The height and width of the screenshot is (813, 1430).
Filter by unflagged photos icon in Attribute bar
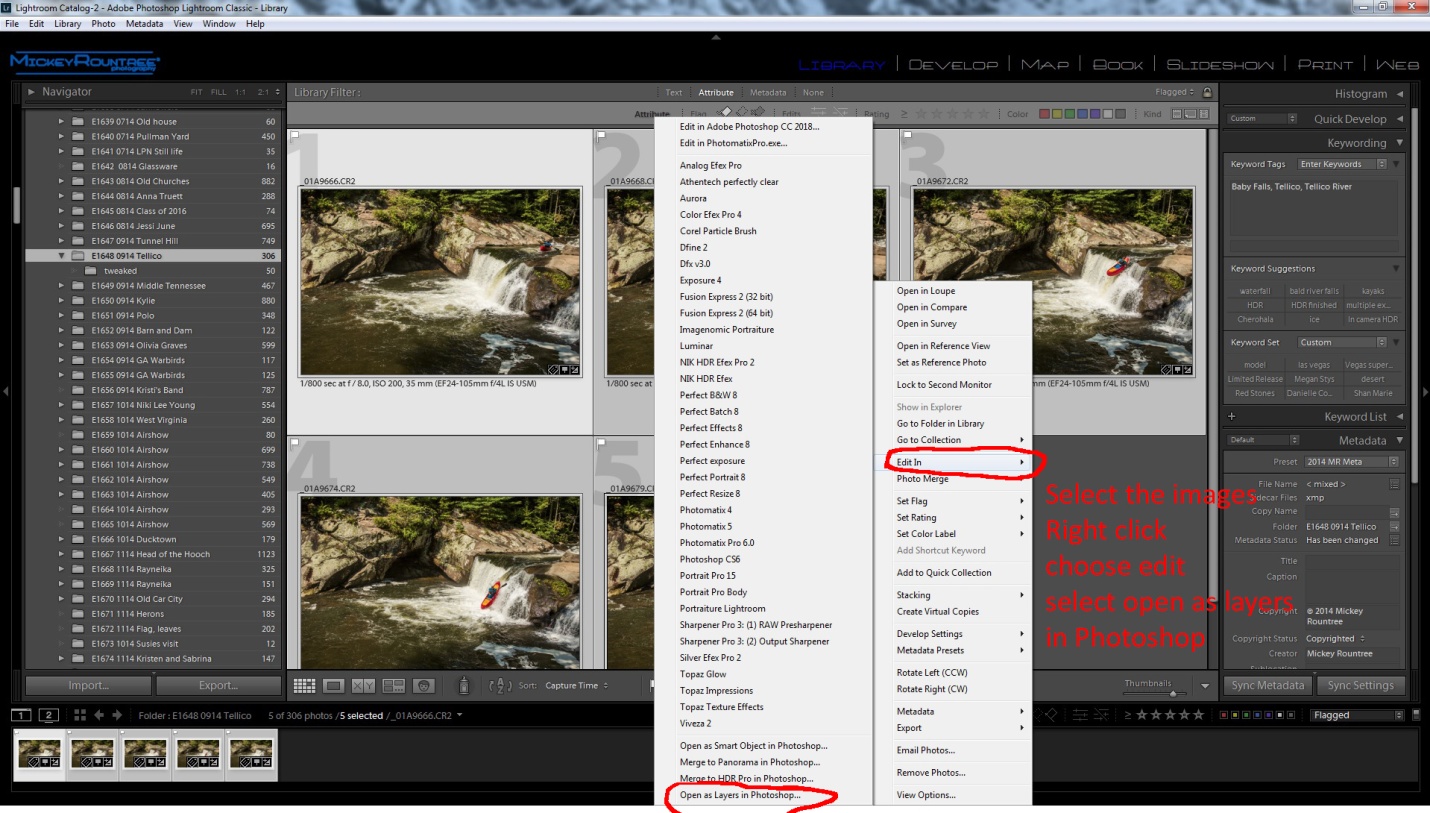click(741, 113)
